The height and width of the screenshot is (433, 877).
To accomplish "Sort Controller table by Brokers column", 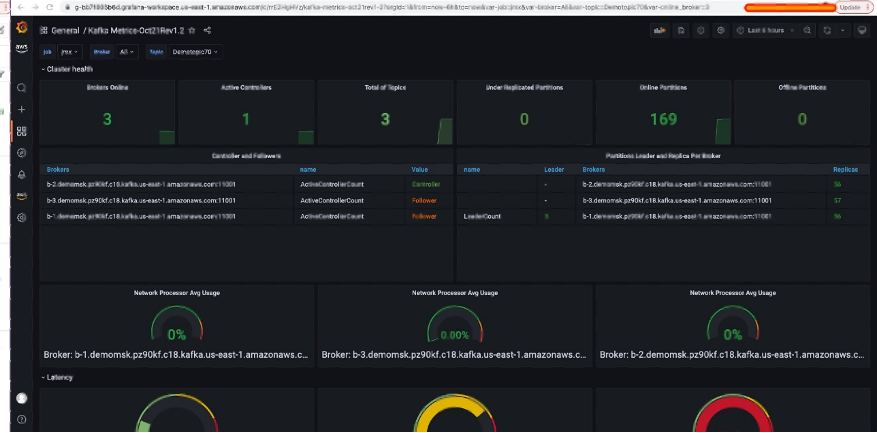I will (58, 170).
